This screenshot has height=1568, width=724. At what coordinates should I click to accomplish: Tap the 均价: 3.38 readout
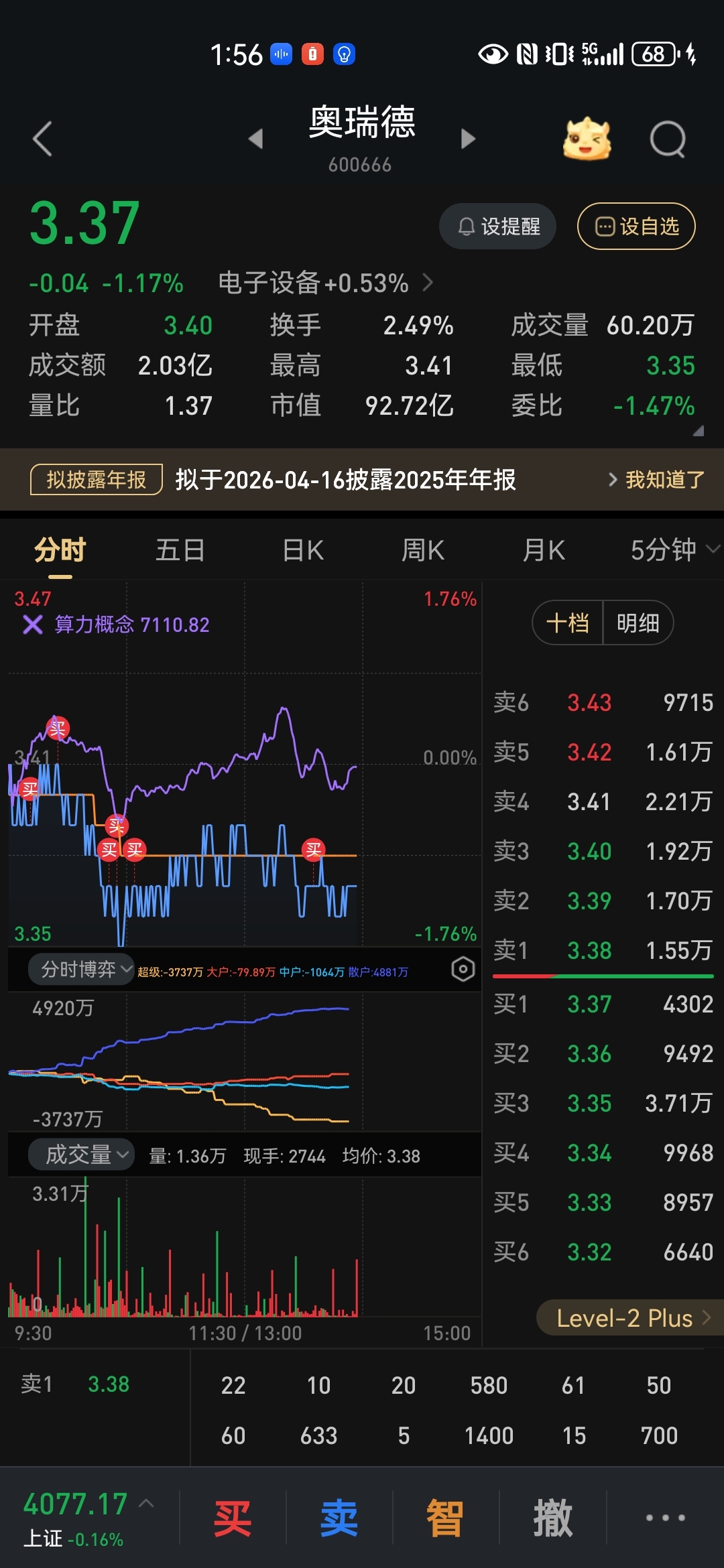(381, 1156)
